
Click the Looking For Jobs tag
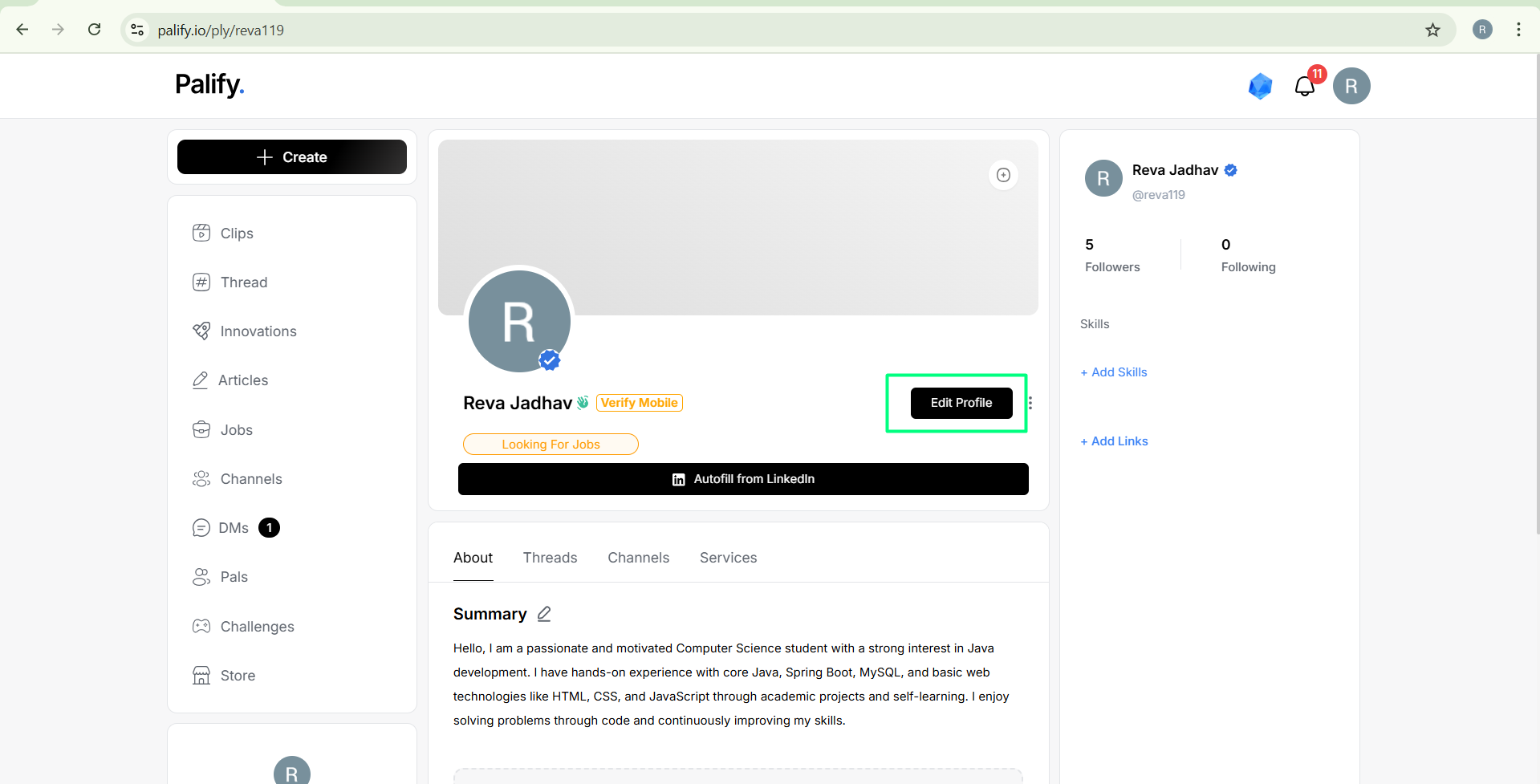[551, 445]
